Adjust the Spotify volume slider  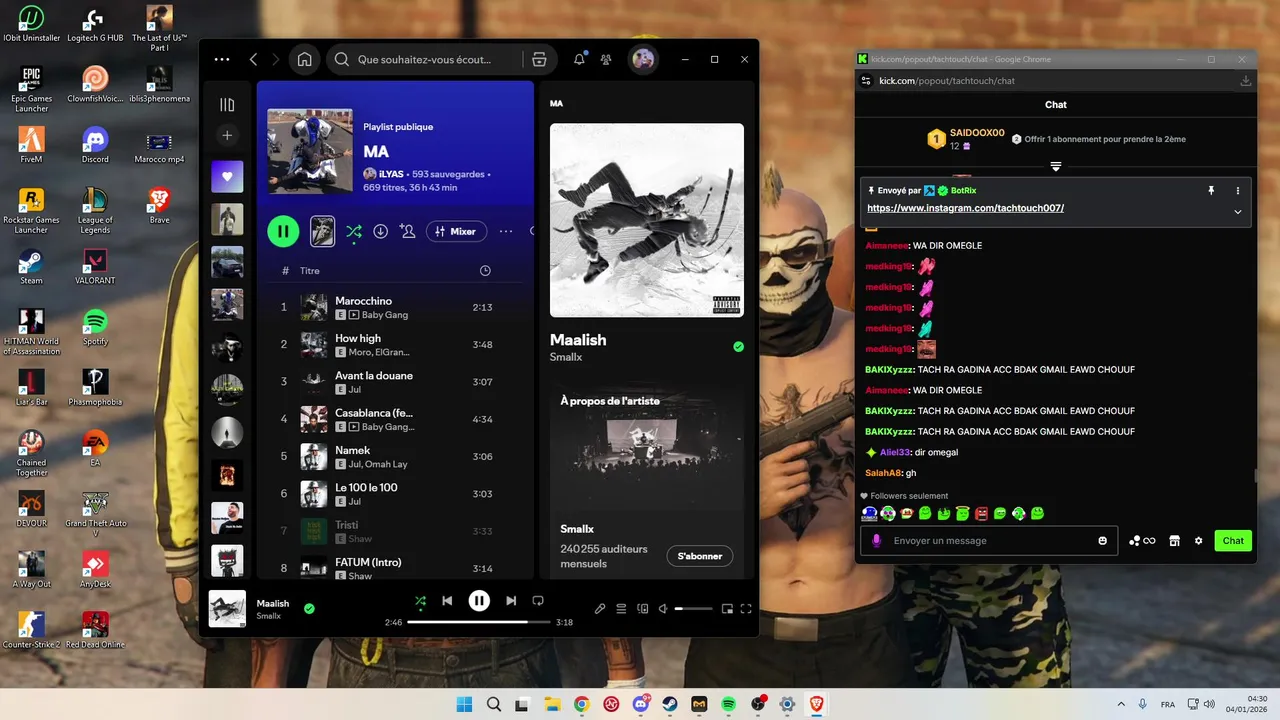[693, 608]
